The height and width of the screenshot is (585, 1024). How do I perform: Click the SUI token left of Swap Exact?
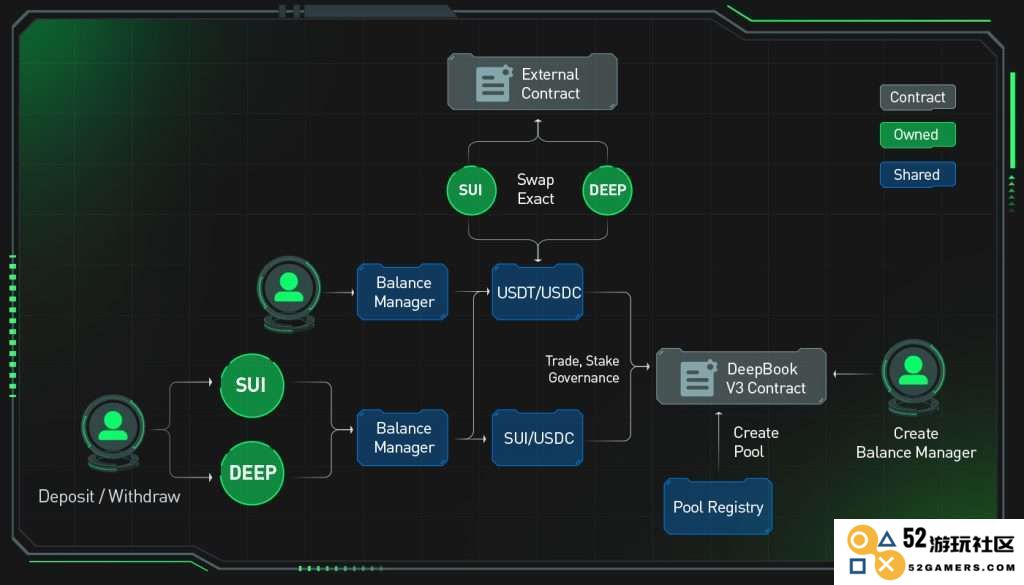[x=471, y=190]
